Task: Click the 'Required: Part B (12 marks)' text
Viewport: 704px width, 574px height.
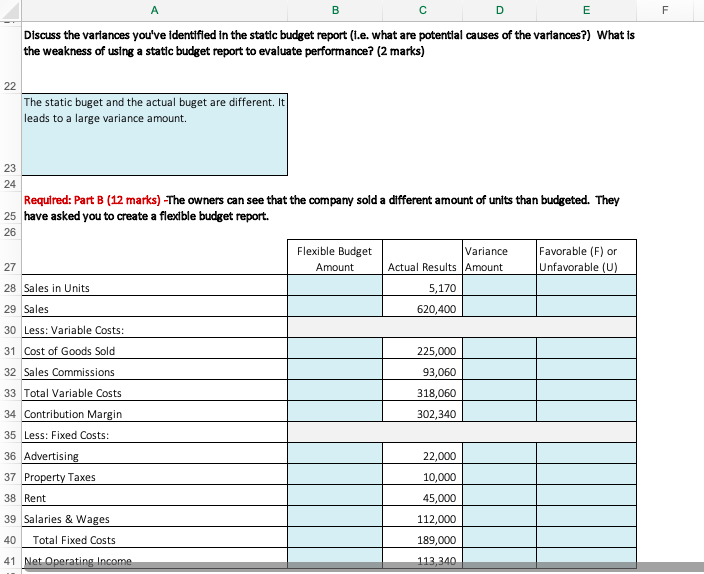Action: 92,200
